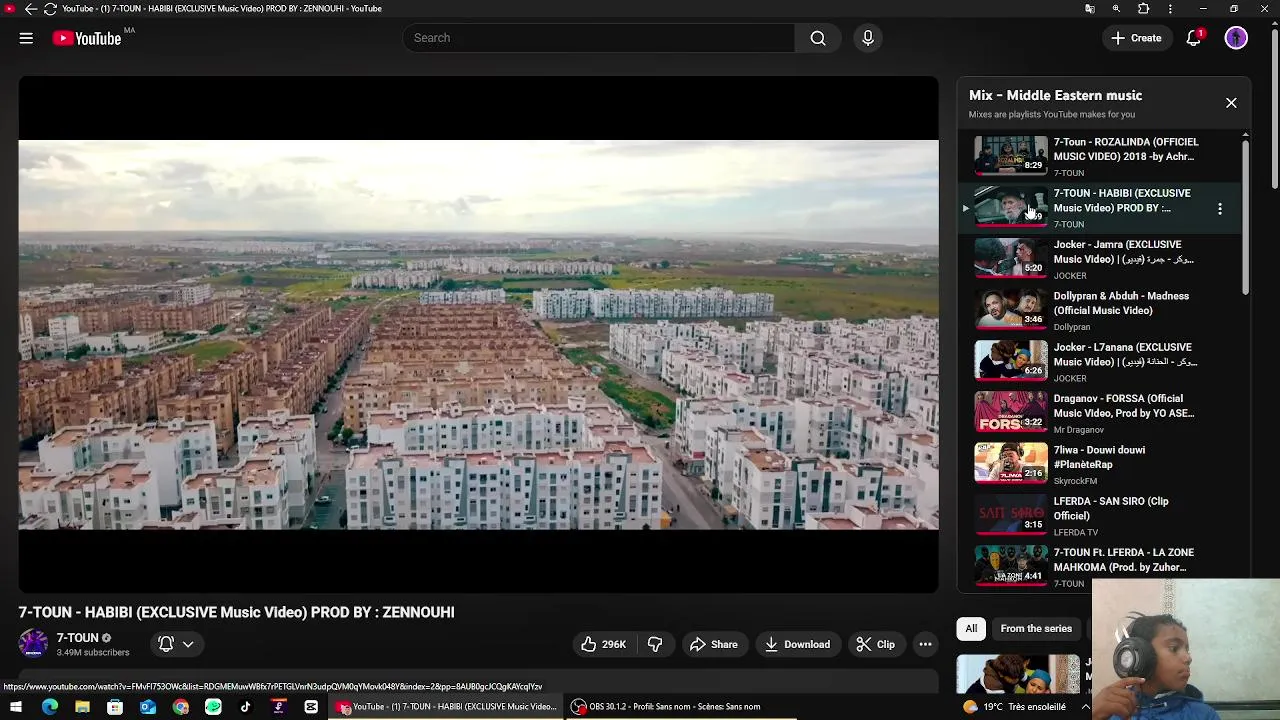The width and height of the screenshot is (1280, 720).
Task: Clip the video
Action: pyautogui.click(x=875, y=644)
